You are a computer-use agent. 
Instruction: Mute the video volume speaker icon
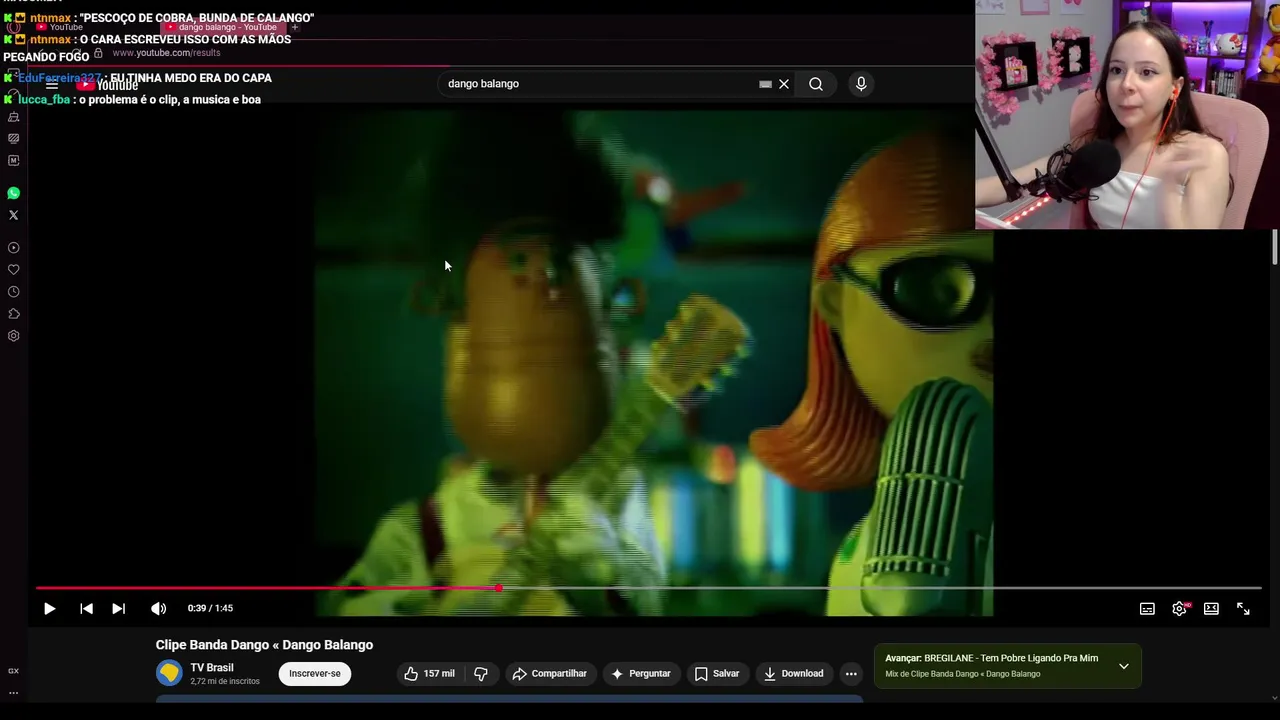pos(158,608)
